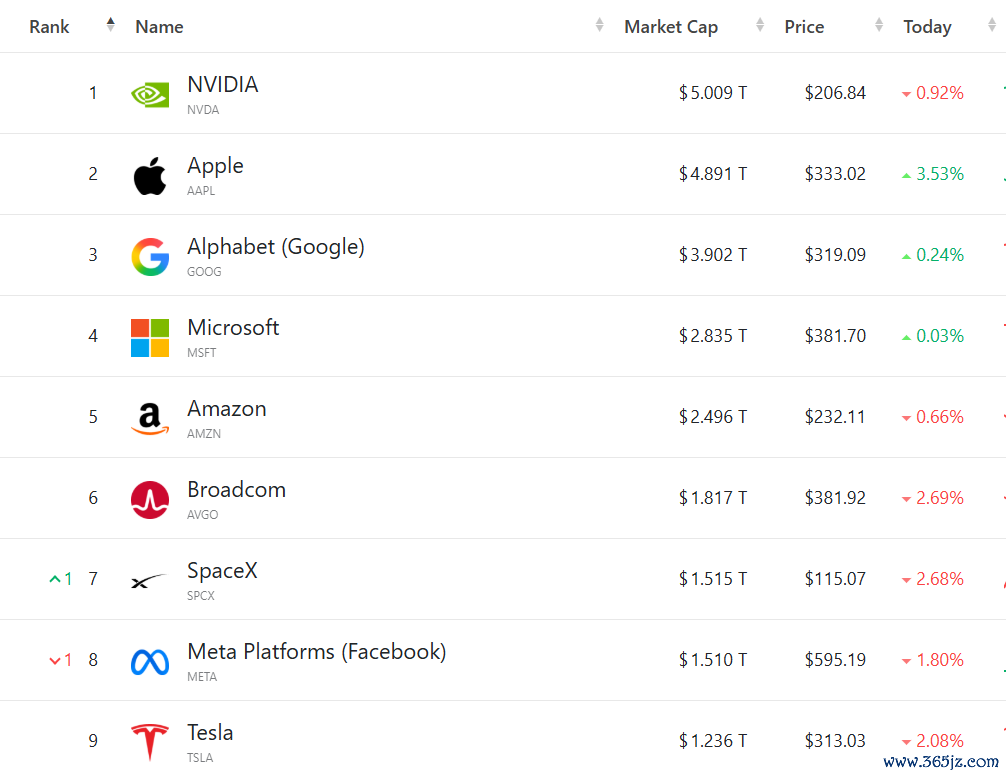The height and width of the screenshot is (777, 1006).
Task: Sort by Market Cap arrows
Action: [x=760, y=25]
